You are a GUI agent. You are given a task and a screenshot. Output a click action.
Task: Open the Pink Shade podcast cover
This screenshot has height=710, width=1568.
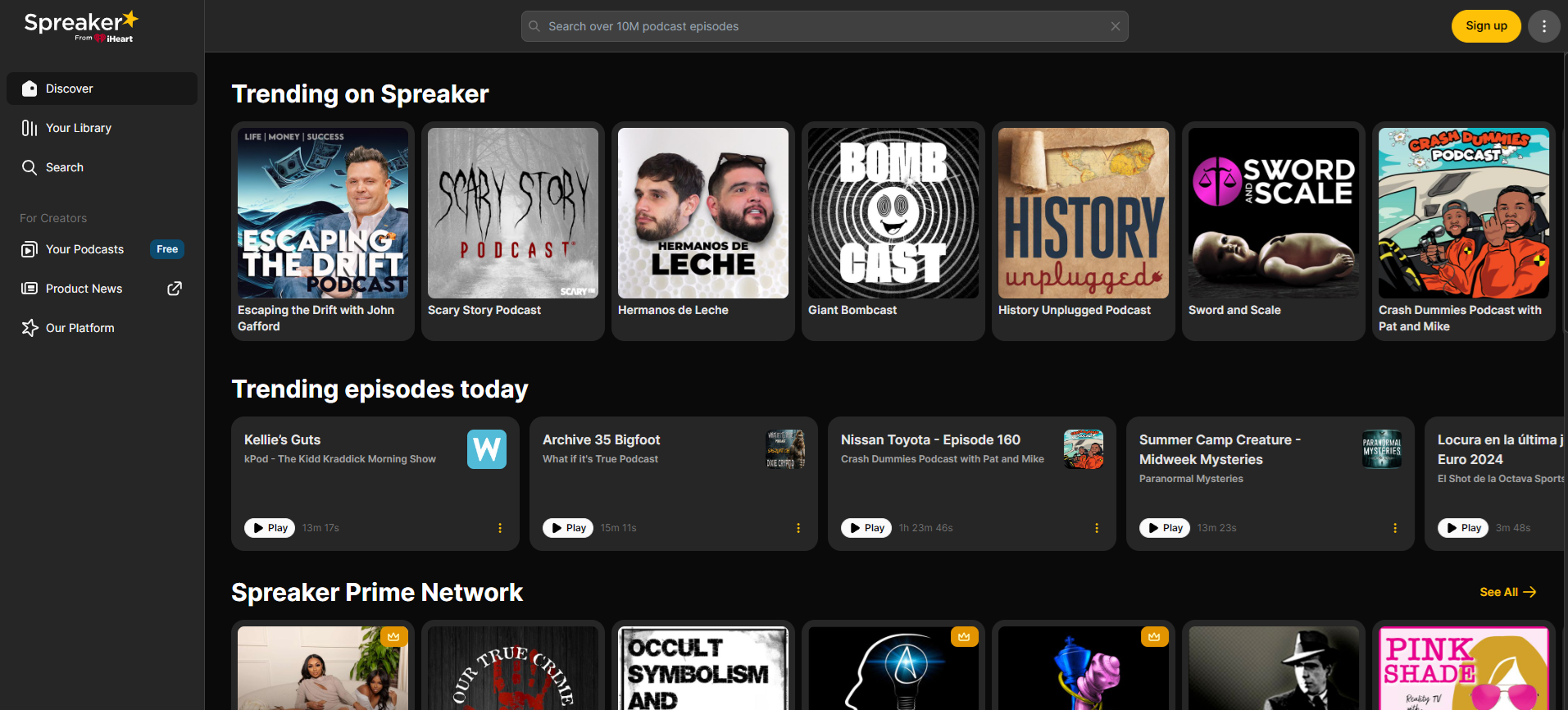1464,668
